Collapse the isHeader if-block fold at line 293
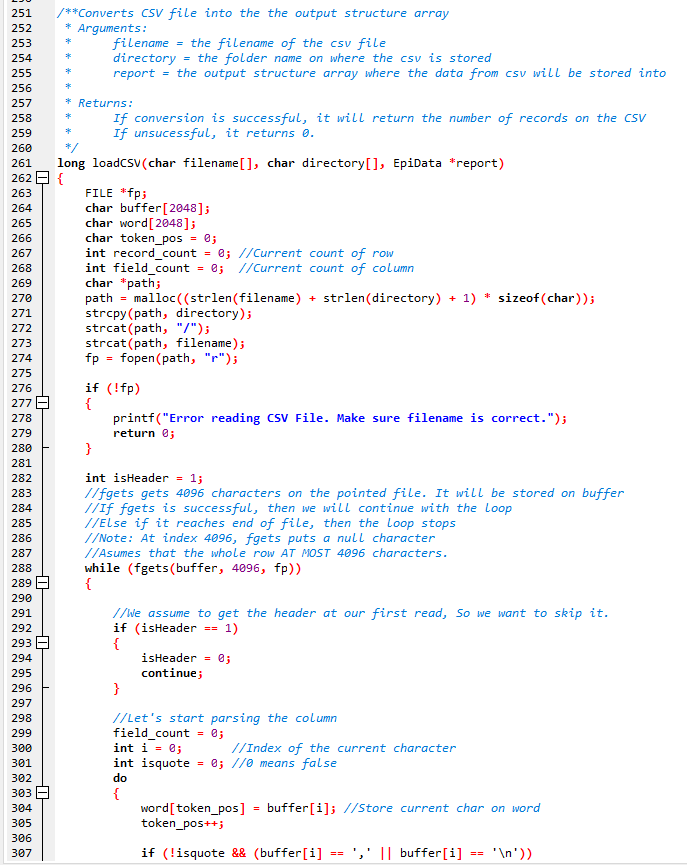Screen dimensions: 687x865 pos(42,643)
